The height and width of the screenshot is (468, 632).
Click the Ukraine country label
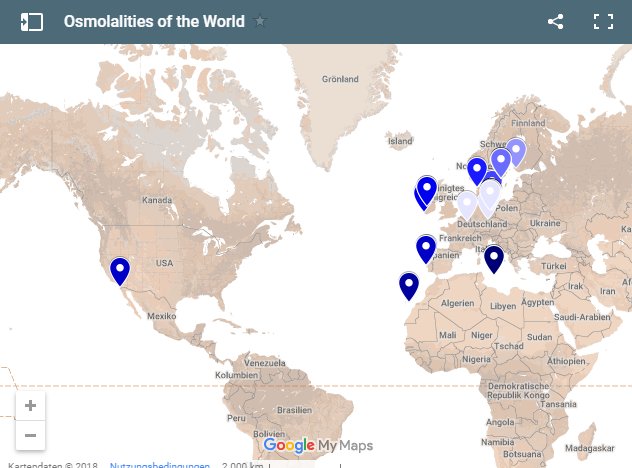click(545, 223)
